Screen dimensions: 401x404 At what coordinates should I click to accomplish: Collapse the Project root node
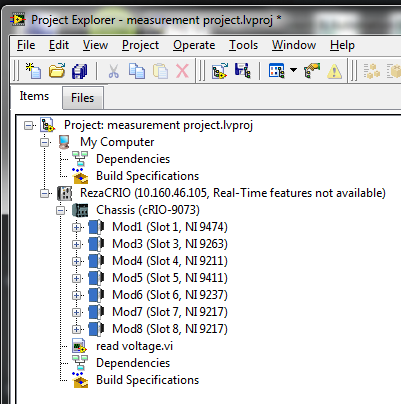click(28, 126)
